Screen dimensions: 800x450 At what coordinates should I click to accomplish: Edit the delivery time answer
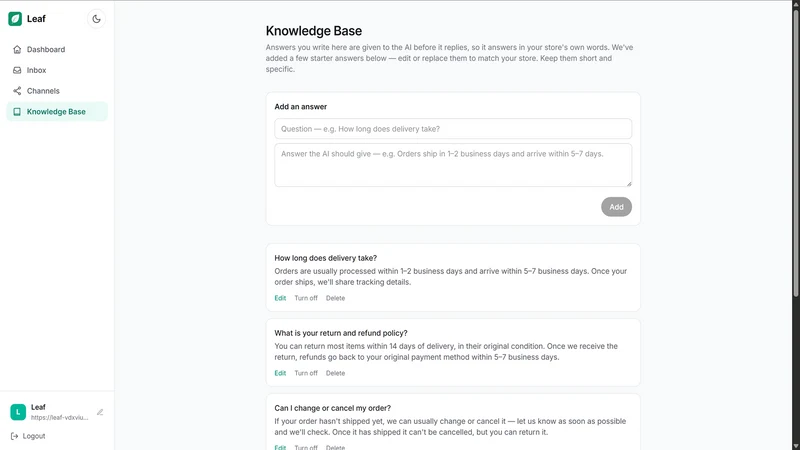(x=280, y=298)
